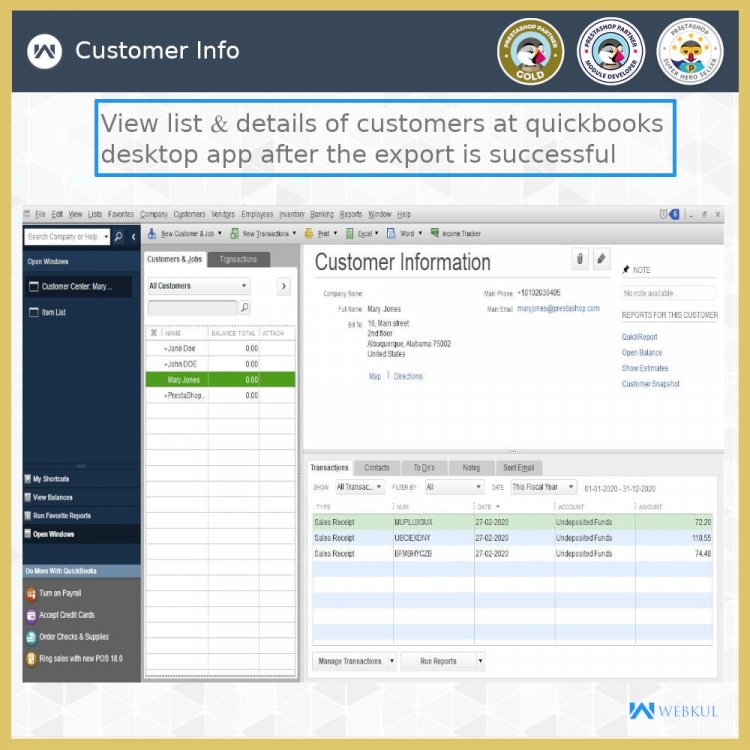The height and width of the screenshot is (750, 750).
Task: Click the Turn on Payroll icon
Action: click(31, 594)
